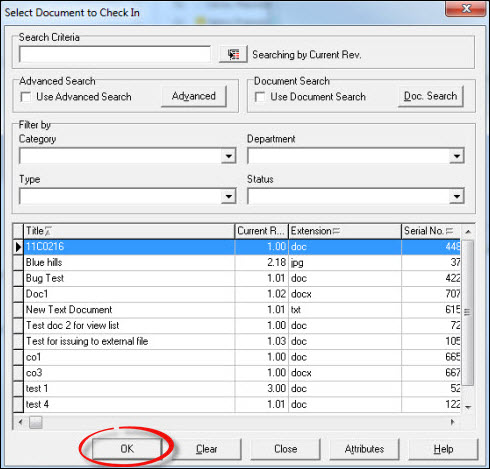The width and height of the screenshot is (490, 469).
Task: Enable the Use Advanced Search checkbox
Action: 26,97
